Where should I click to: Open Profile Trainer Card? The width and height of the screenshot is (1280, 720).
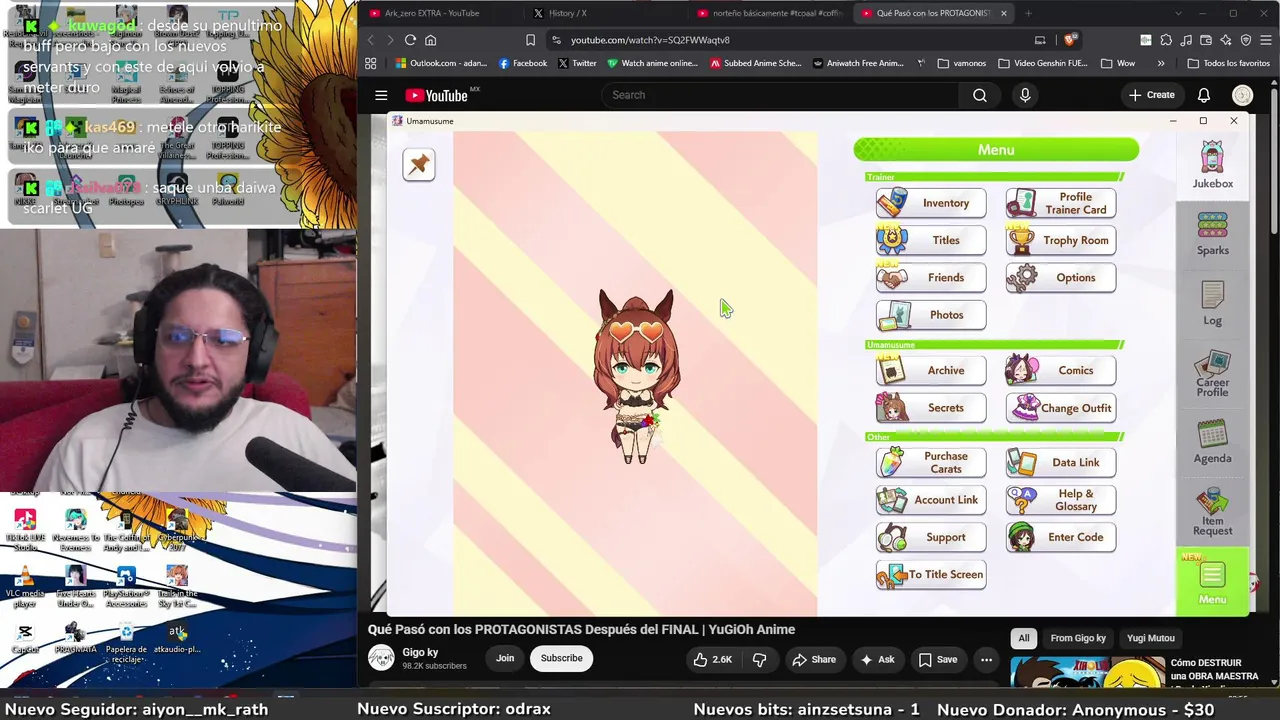point(1061,203)
